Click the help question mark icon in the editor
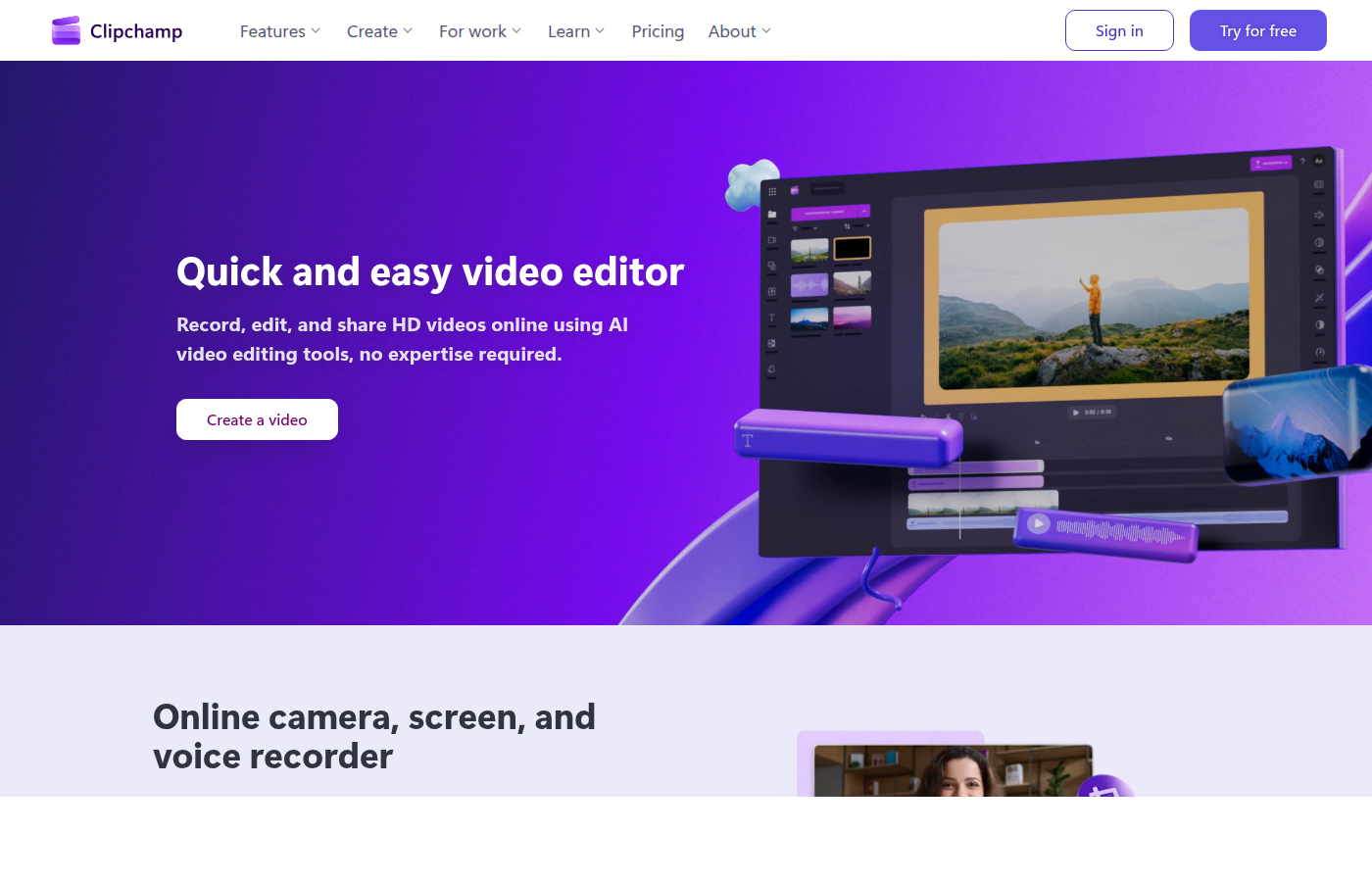This screenshot has height=882, width=1372. (x=1302, y=162)
